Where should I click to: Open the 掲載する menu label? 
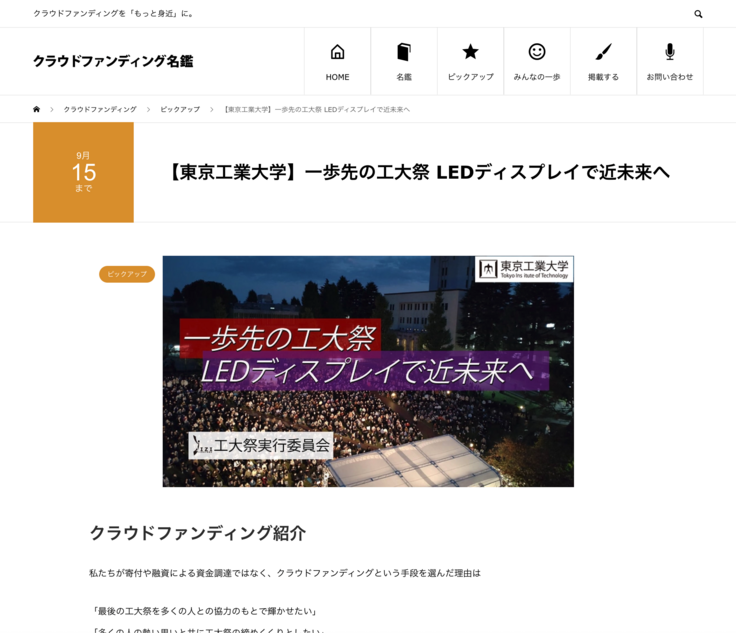pyautogui.click(x=603, y=77)
